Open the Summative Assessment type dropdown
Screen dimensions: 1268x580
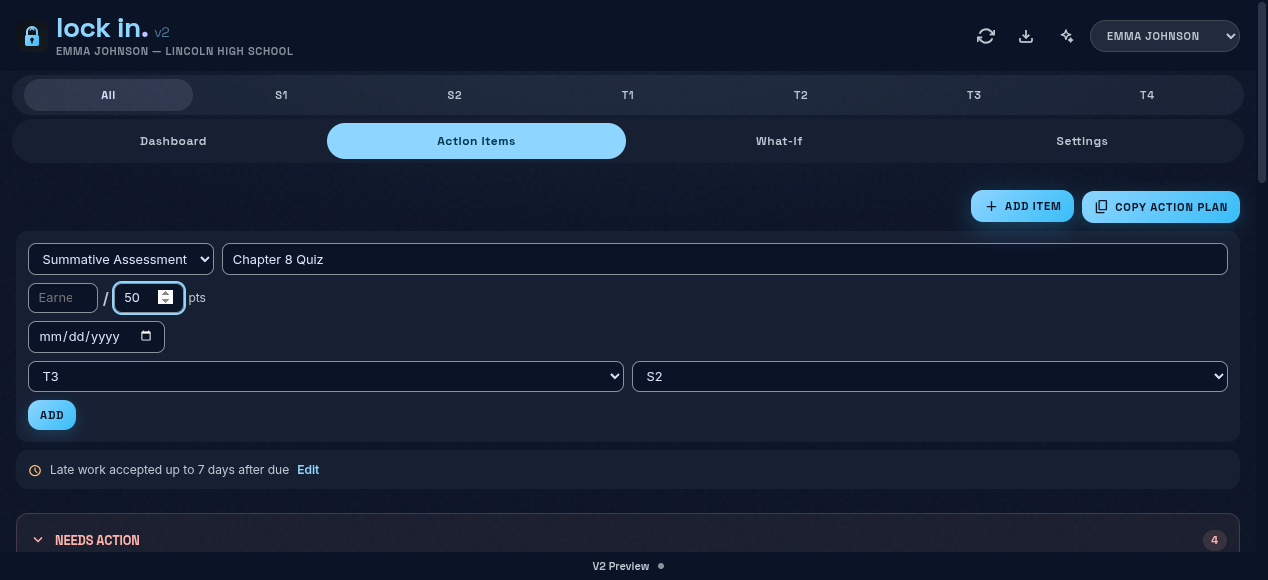tap(121, 259)
